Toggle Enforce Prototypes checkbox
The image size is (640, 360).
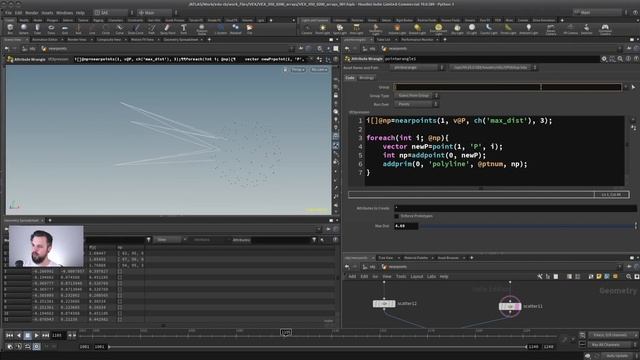coord(396,216)
